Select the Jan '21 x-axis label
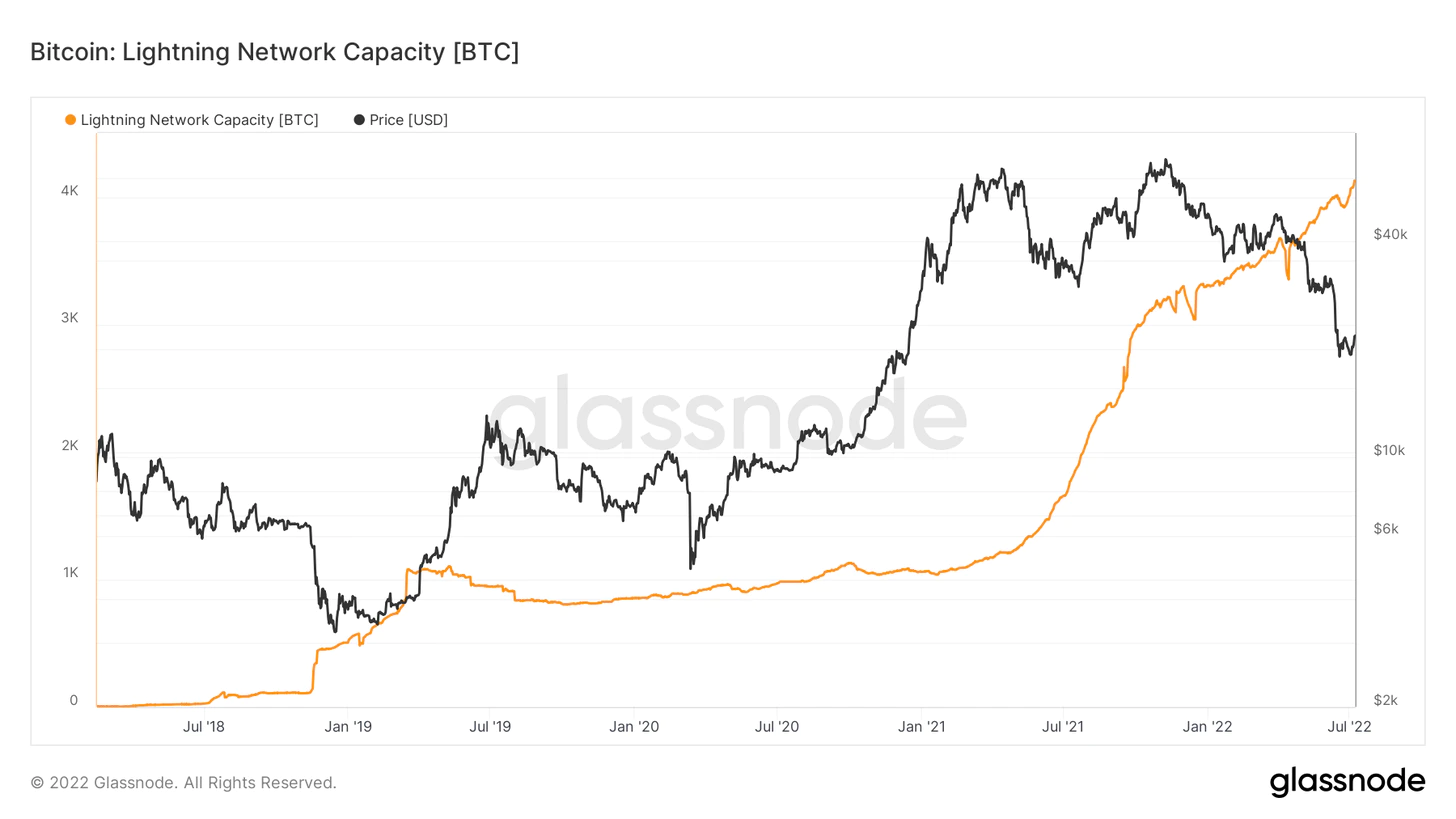 [923, 727]
